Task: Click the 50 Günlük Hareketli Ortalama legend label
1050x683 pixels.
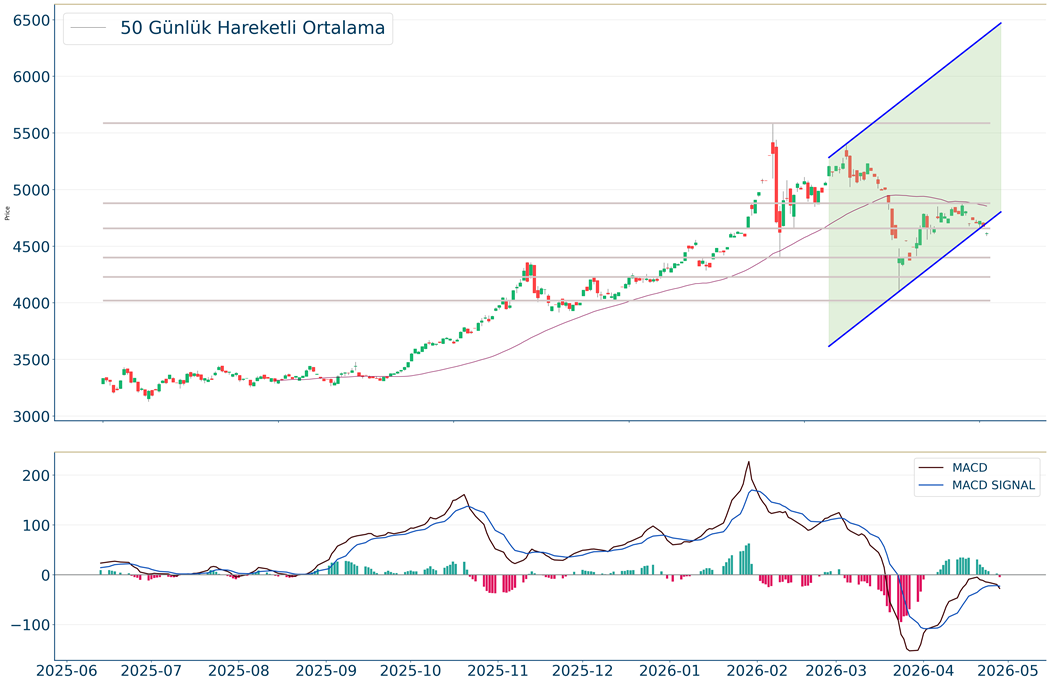Action: point(252,28)
